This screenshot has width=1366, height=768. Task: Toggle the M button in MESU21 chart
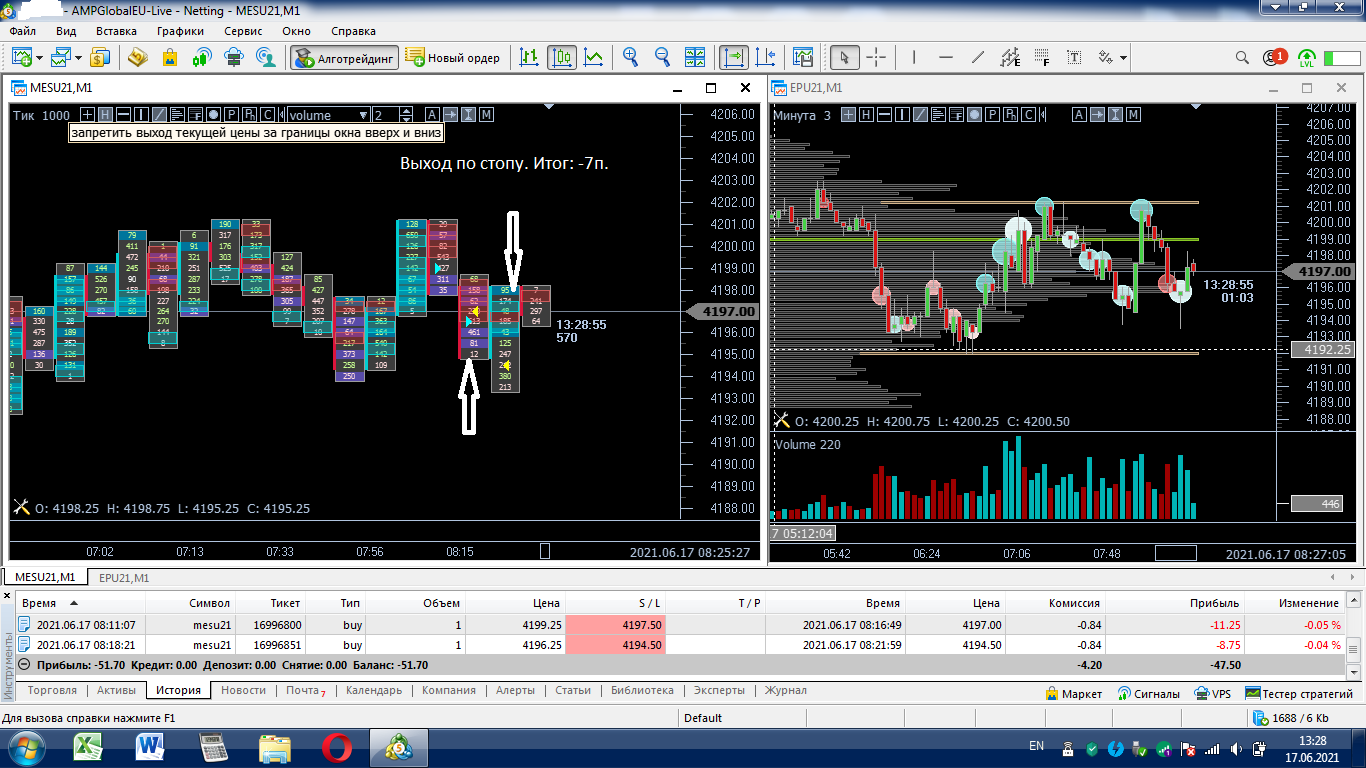pyautogui.click(x=486, y=115)
